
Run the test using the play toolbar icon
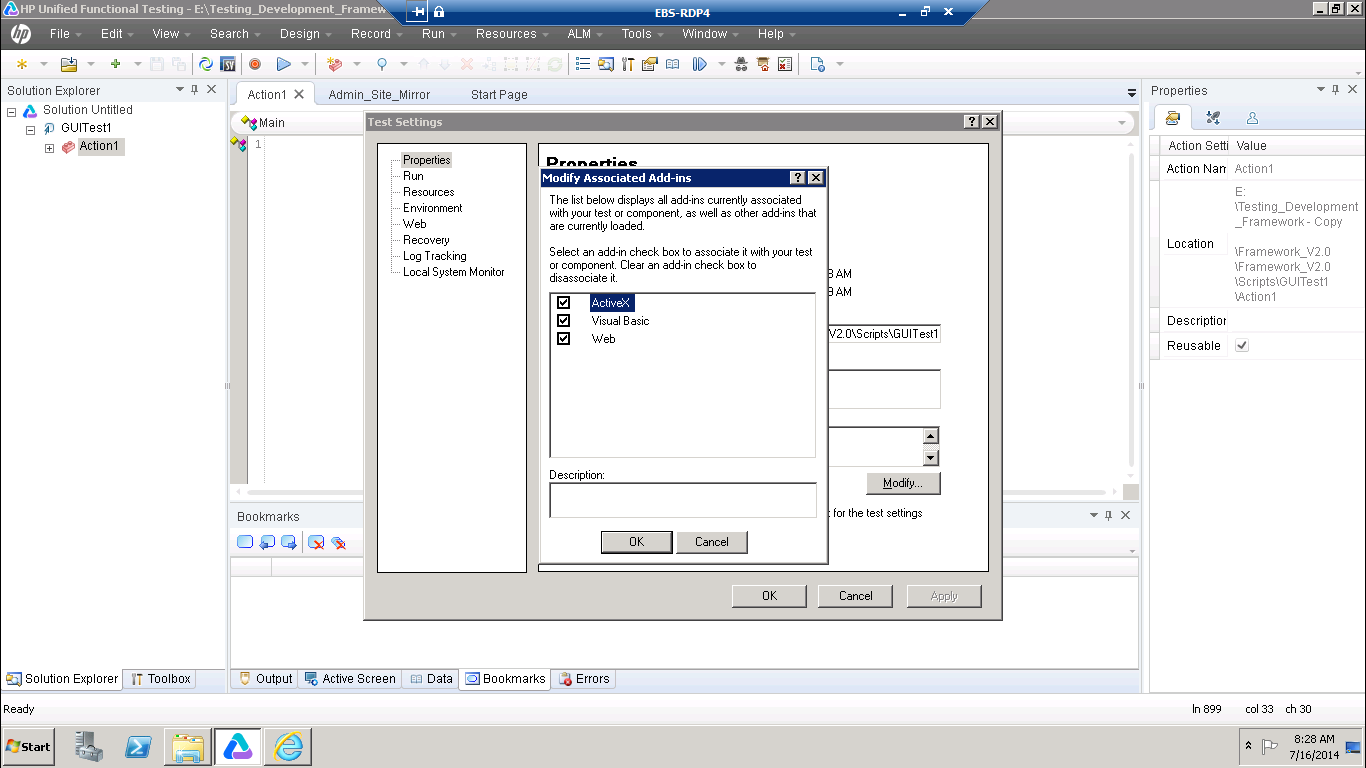click(285, 63)
